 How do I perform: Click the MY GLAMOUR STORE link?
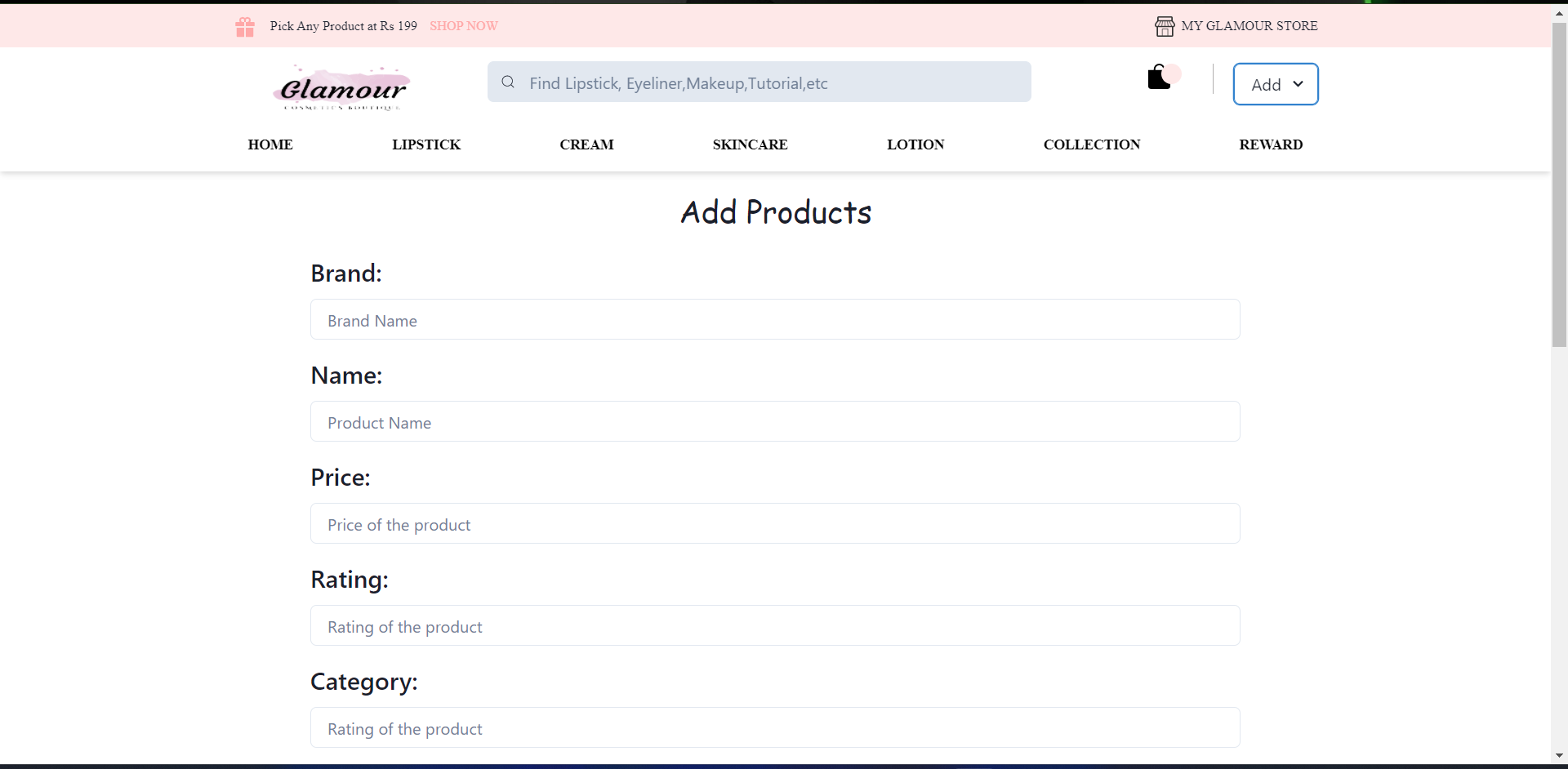point(1249,26)
